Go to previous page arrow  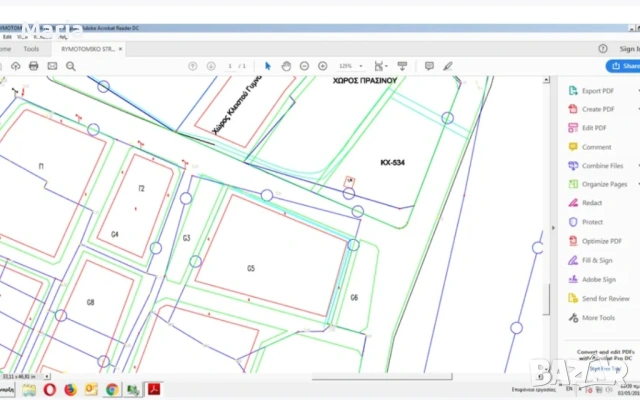(193, 66)
